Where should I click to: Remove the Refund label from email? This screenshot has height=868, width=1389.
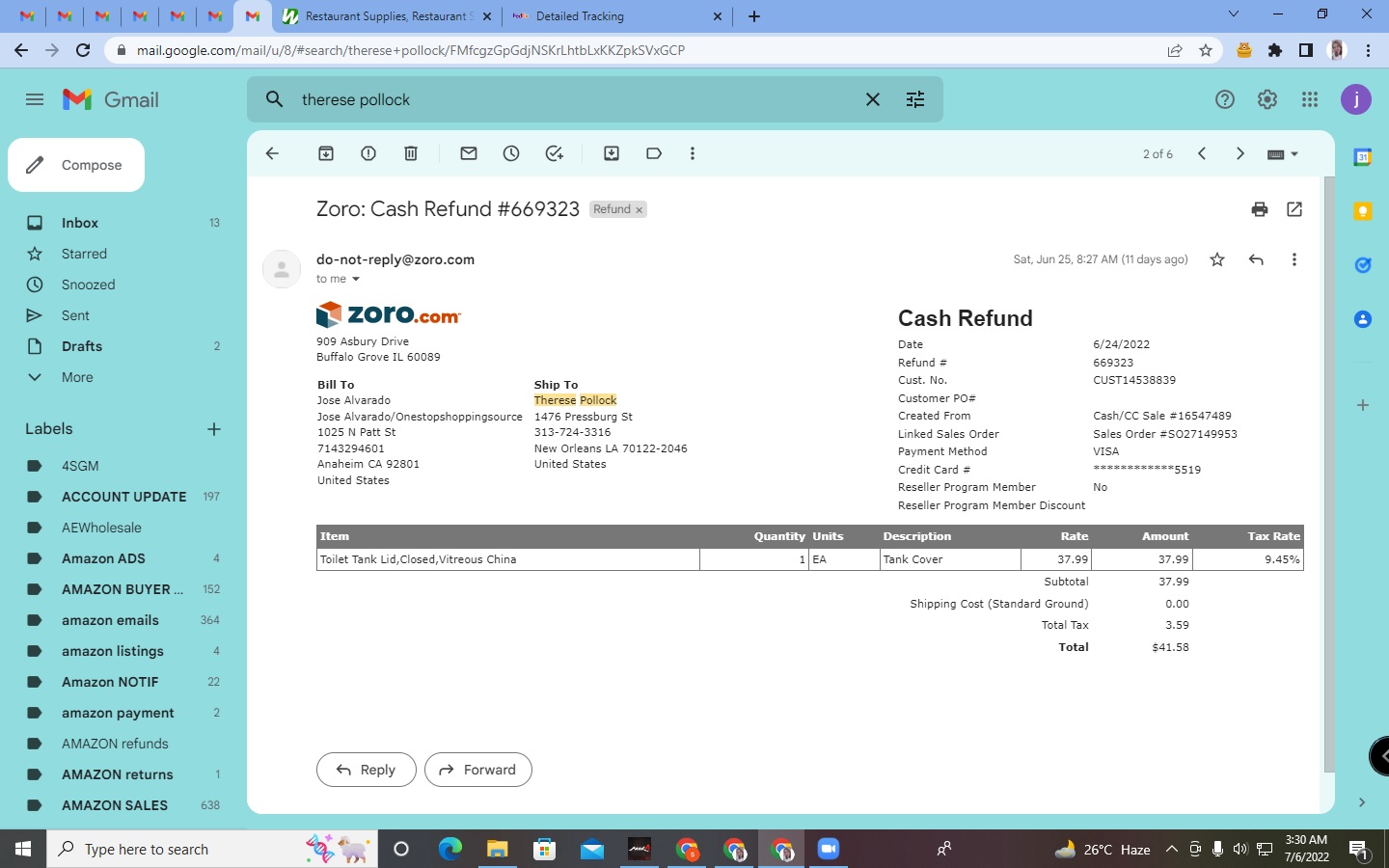tap(639, 209)
